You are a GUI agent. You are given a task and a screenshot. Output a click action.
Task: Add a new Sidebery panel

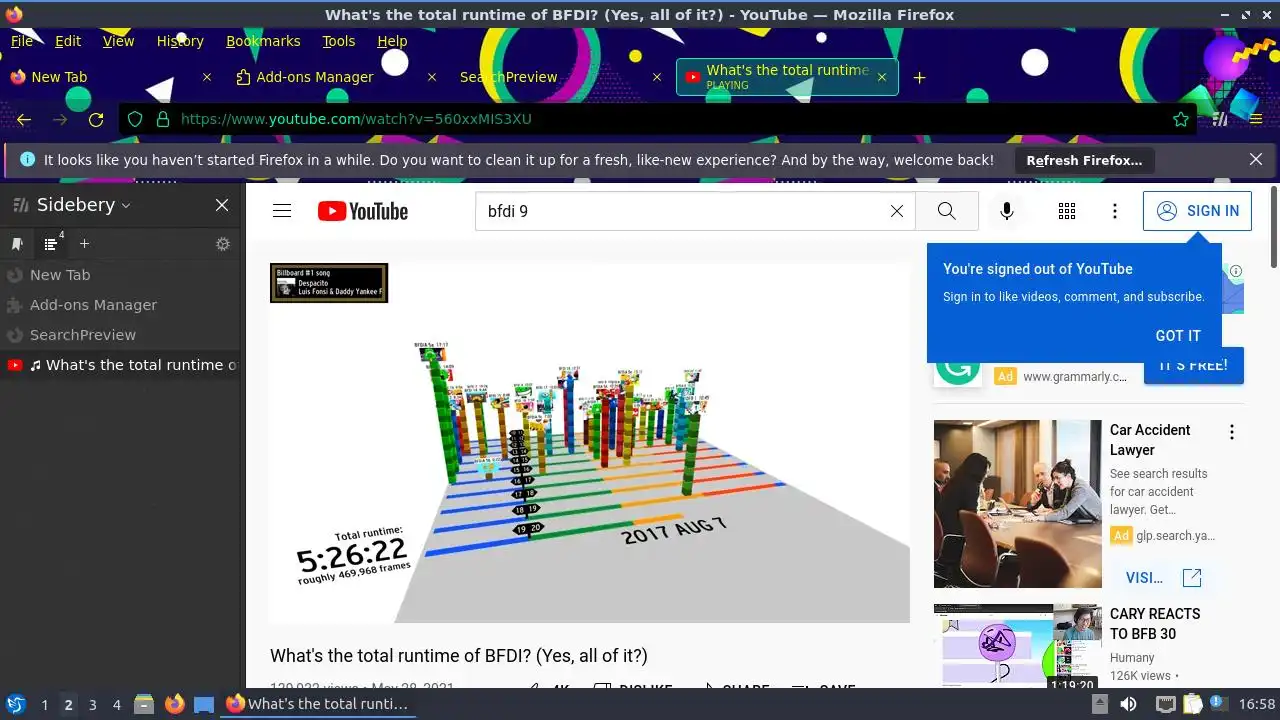84,244
